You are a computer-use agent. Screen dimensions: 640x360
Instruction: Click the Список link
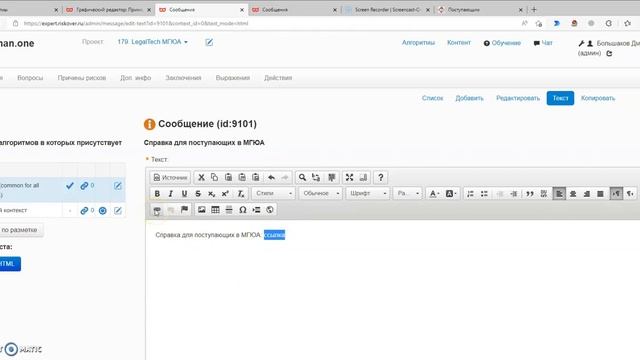[x=433, y=98]
